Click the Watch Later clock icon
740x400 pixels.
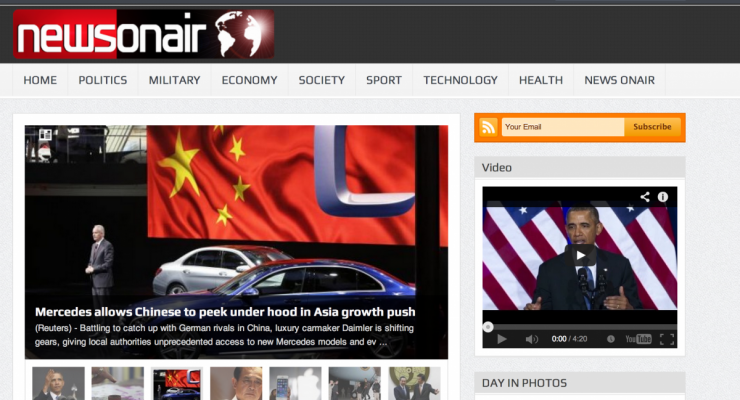tap(610, 339)
